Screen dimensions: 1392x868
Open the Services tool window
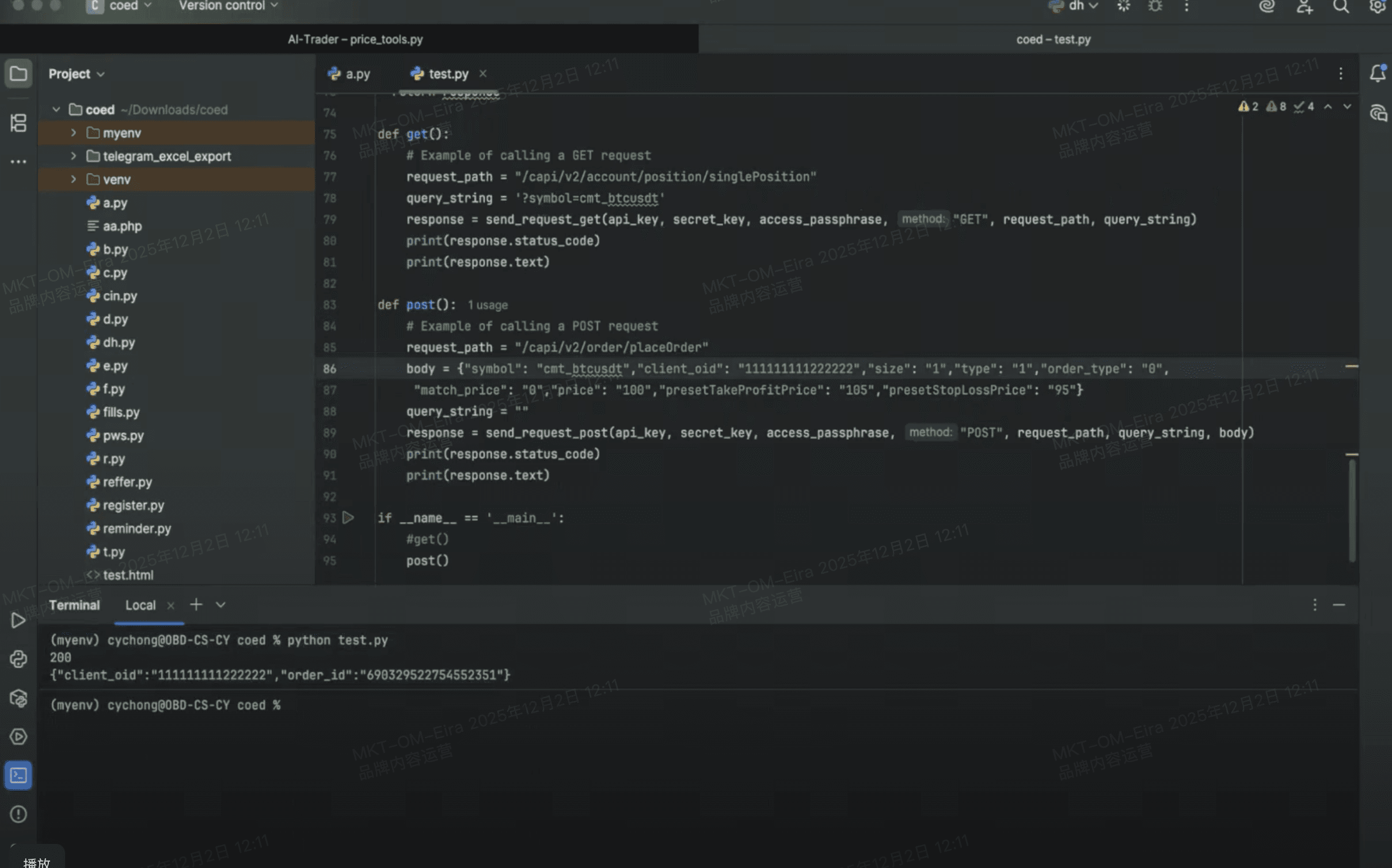coord(18,737)
